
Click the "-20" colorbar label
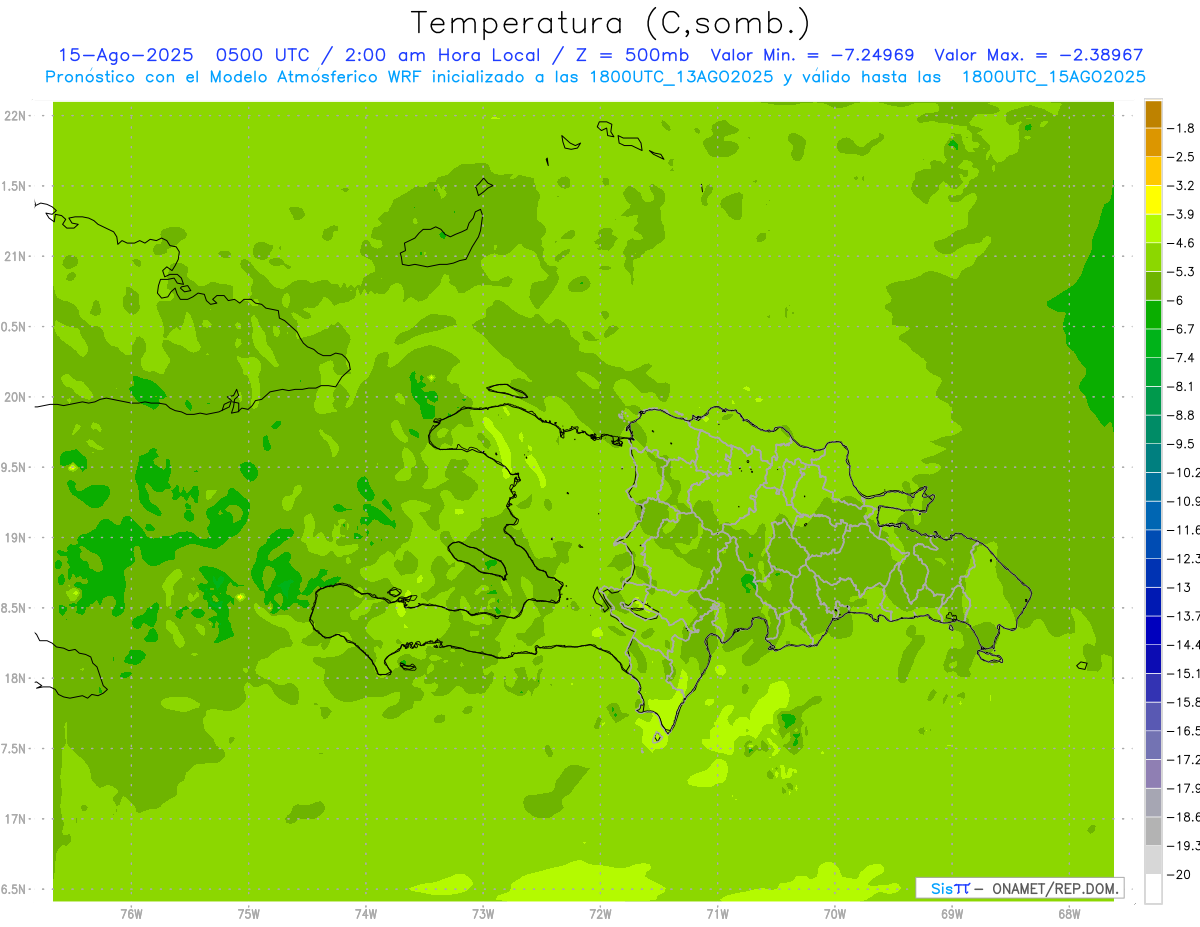coord(1179,874)
